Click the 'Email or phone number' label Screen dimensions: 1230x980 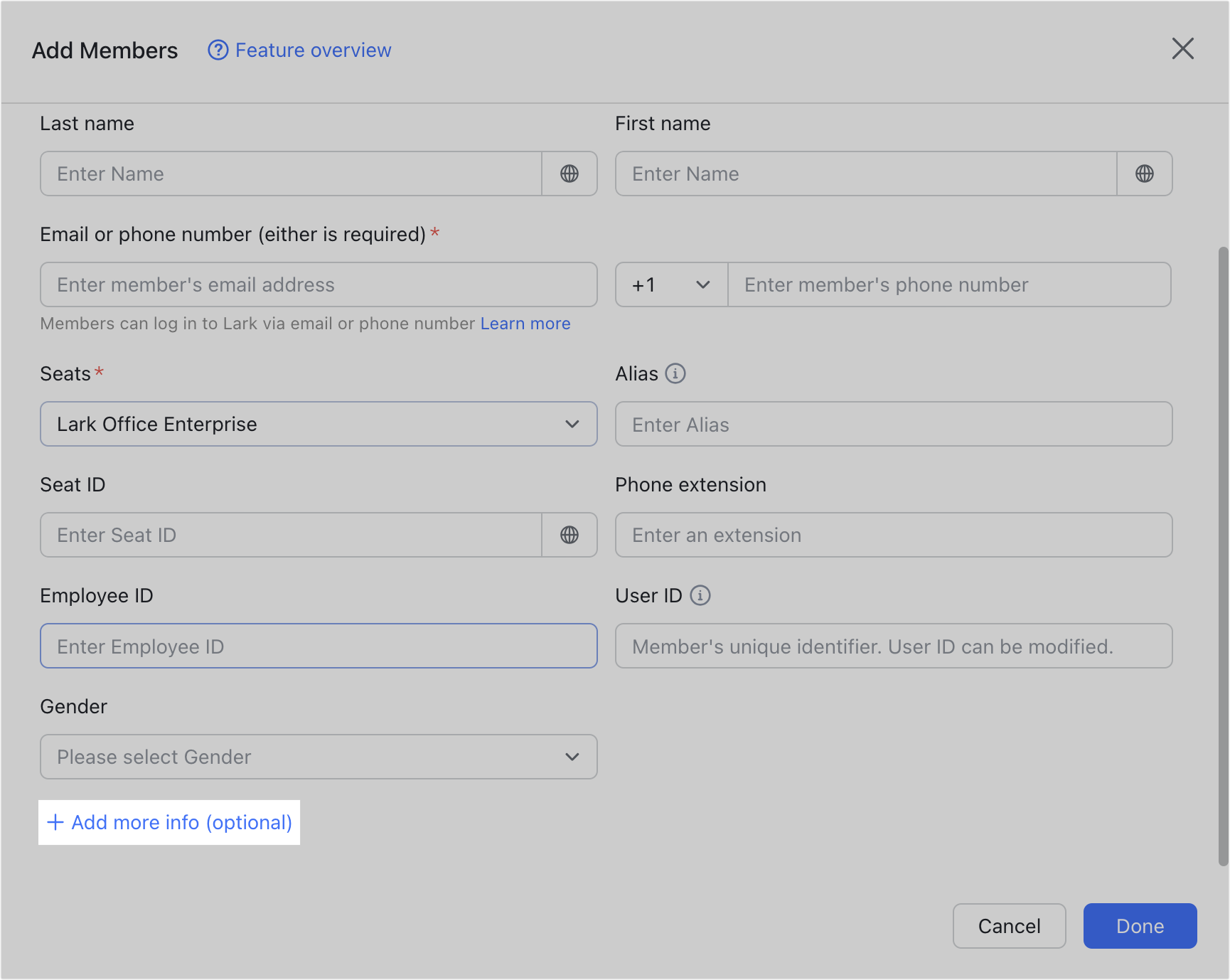click(233, 234)
